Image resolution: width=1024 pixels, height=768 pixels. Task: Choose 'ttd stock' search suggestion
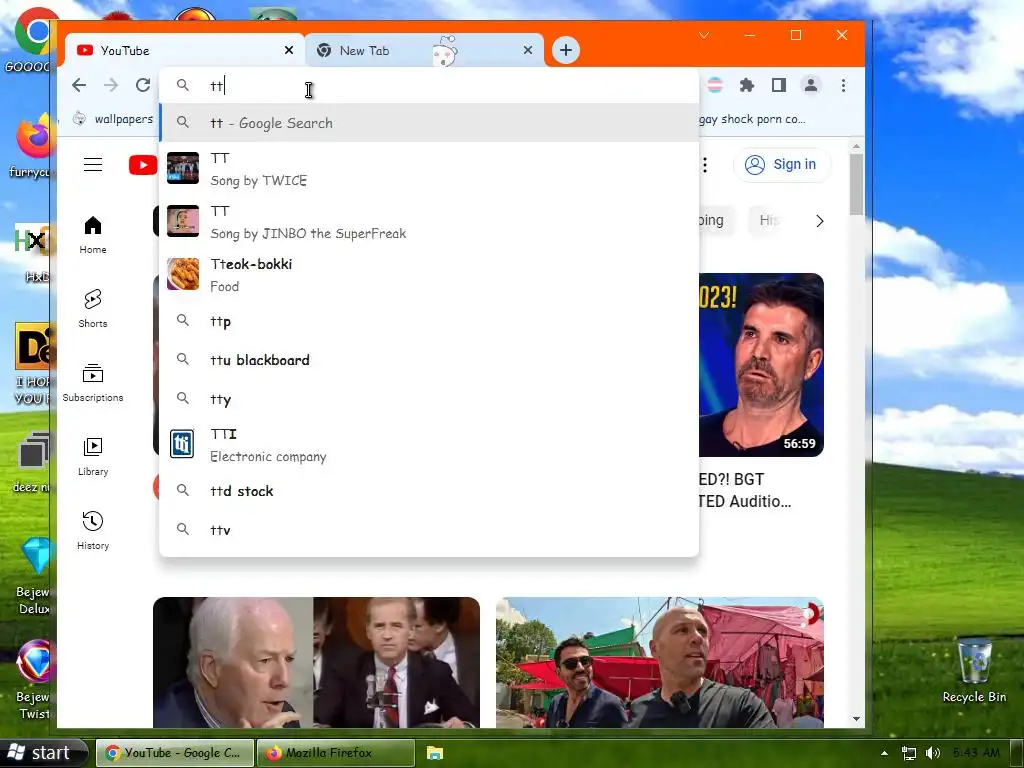pyautogui.click(x=429, y=490)
